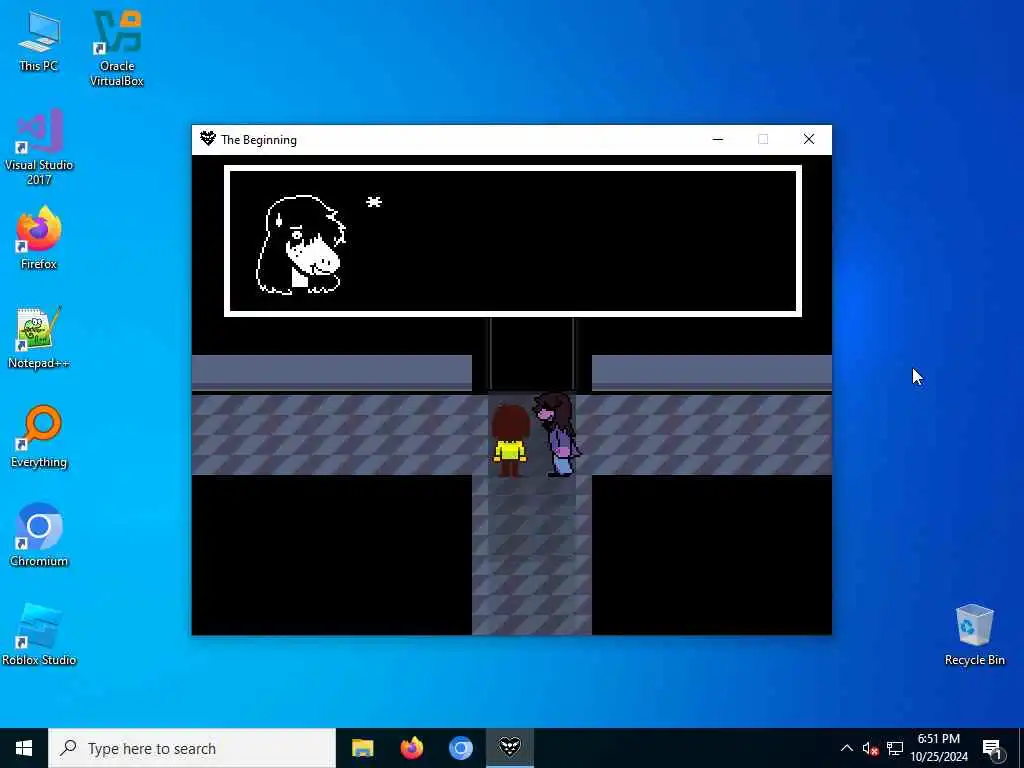
Task: Launch Oracle VirtualBox shortcut
Action: [117, 48]
